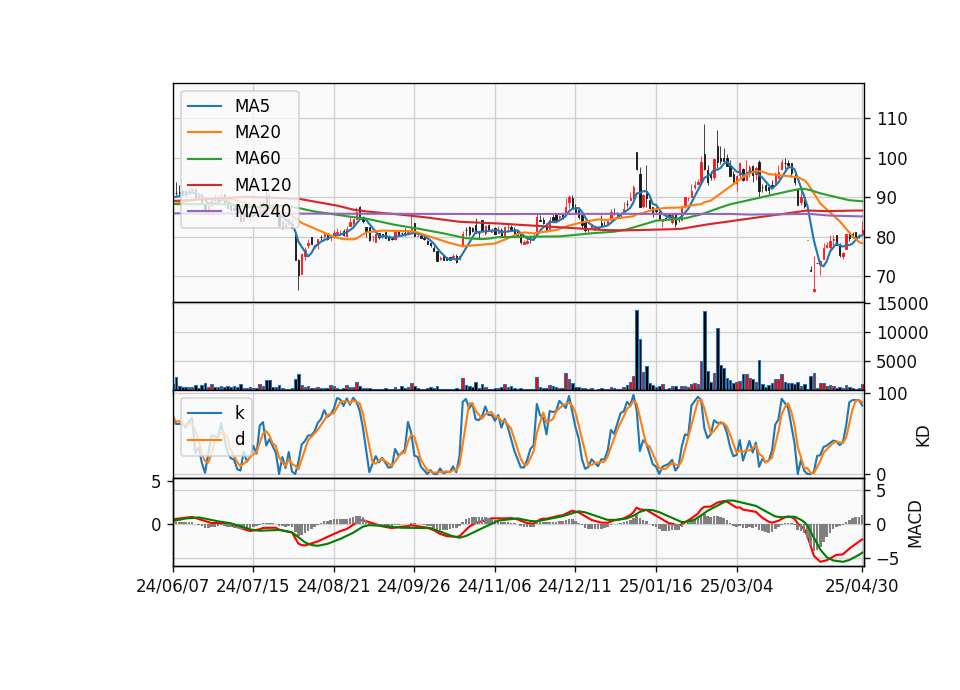Image resolution: width=960 pixels, height=690 pixels.
Task: Click the 25/03/04 date axis label
Action: tap(737, 586)
